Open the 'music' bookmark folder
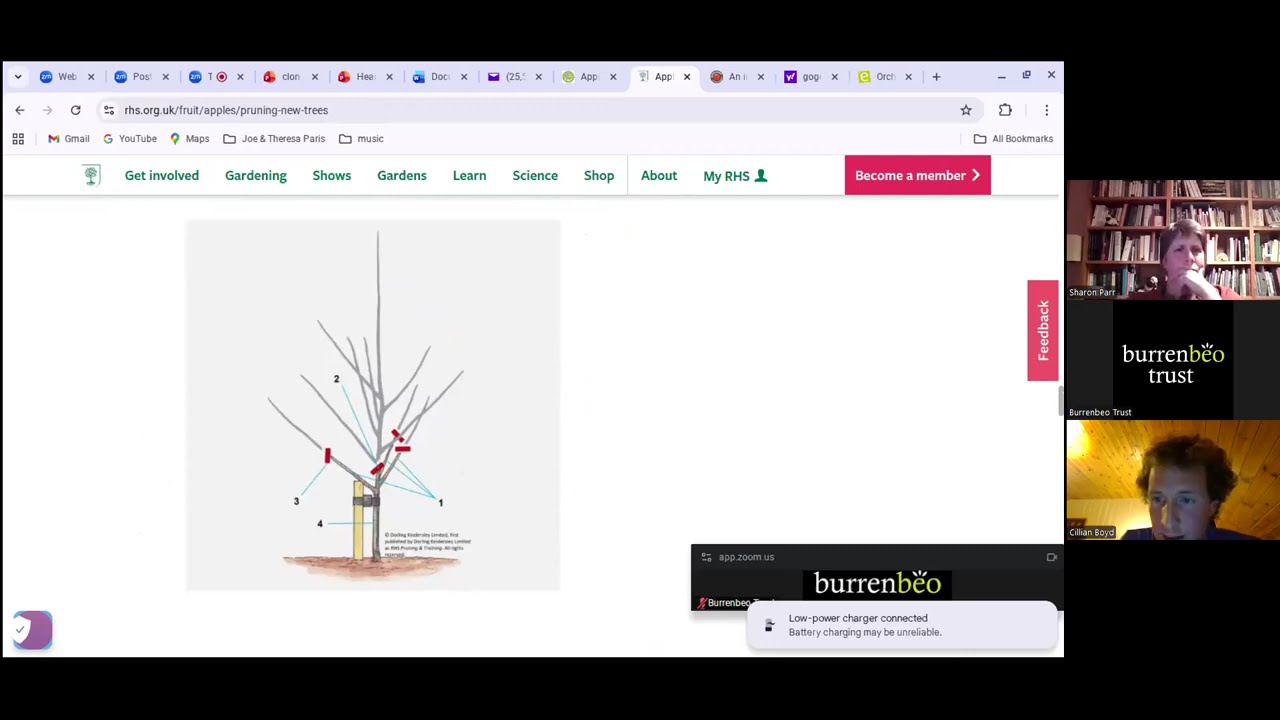This screenshot has width=1280, height=720. [361, 139]
